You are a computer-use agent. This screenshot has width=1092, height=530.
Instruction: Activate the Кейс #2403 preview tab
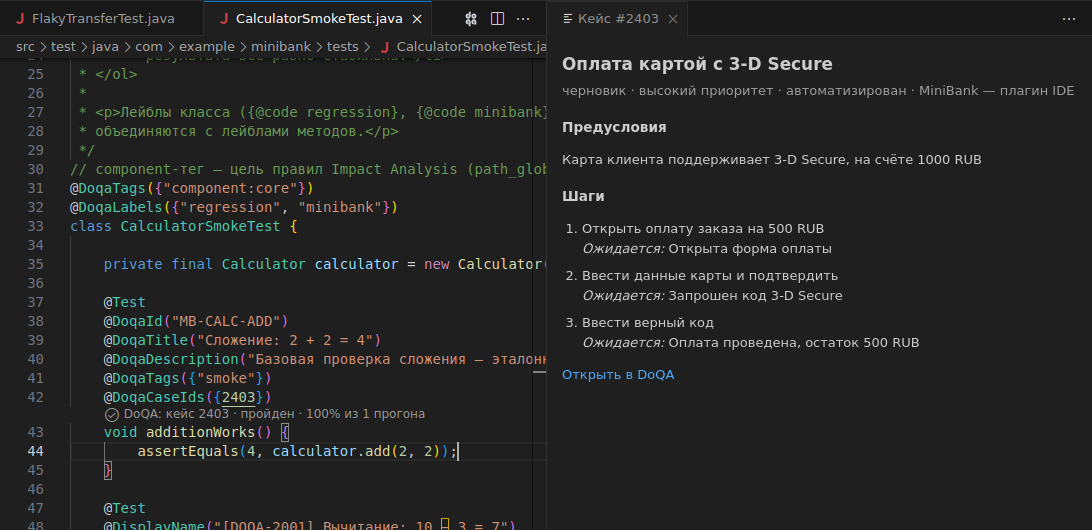(617, 19)
